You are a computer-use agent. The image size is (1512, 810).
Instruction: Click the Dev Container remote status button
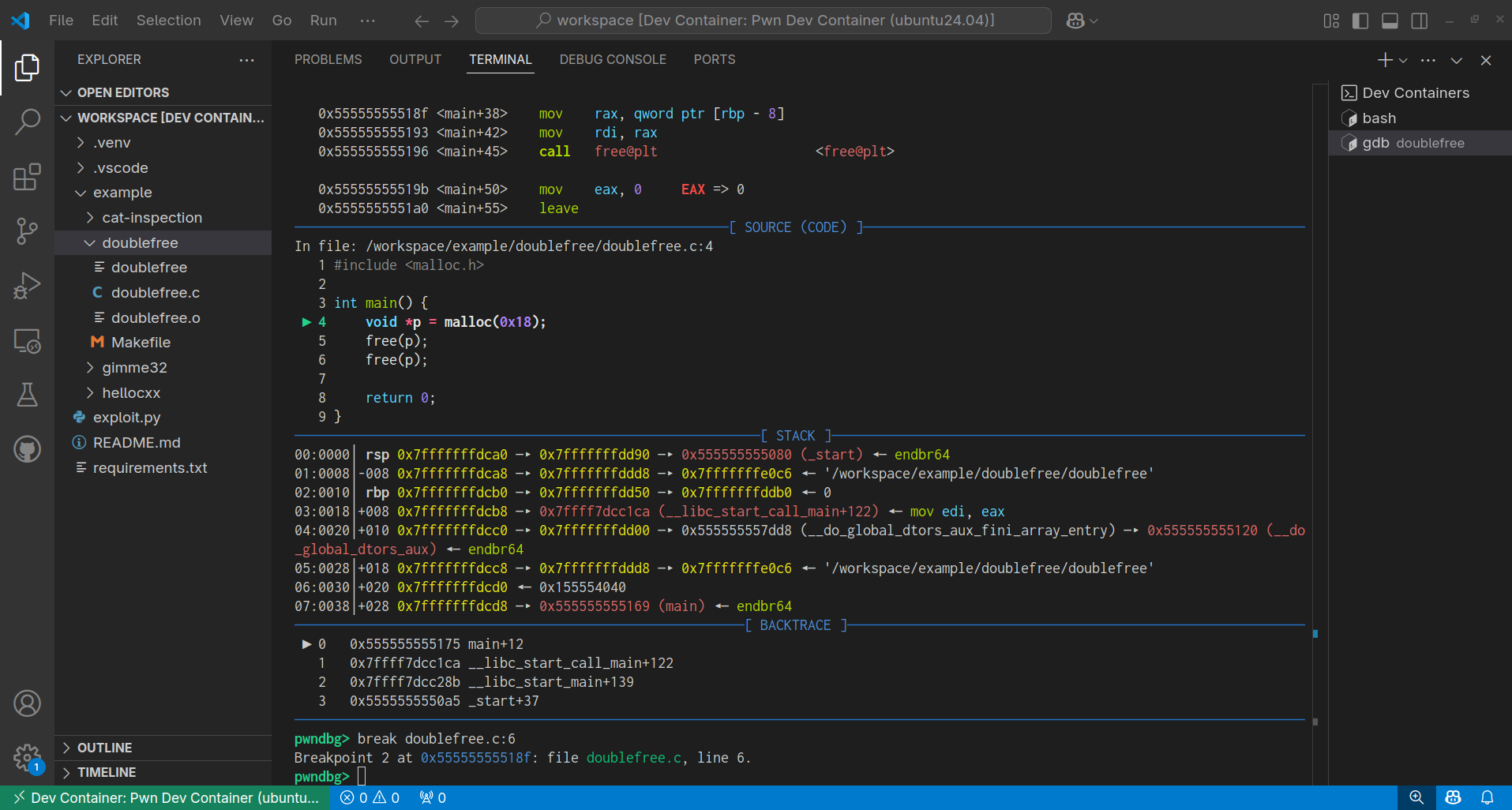tap(166, 798)
